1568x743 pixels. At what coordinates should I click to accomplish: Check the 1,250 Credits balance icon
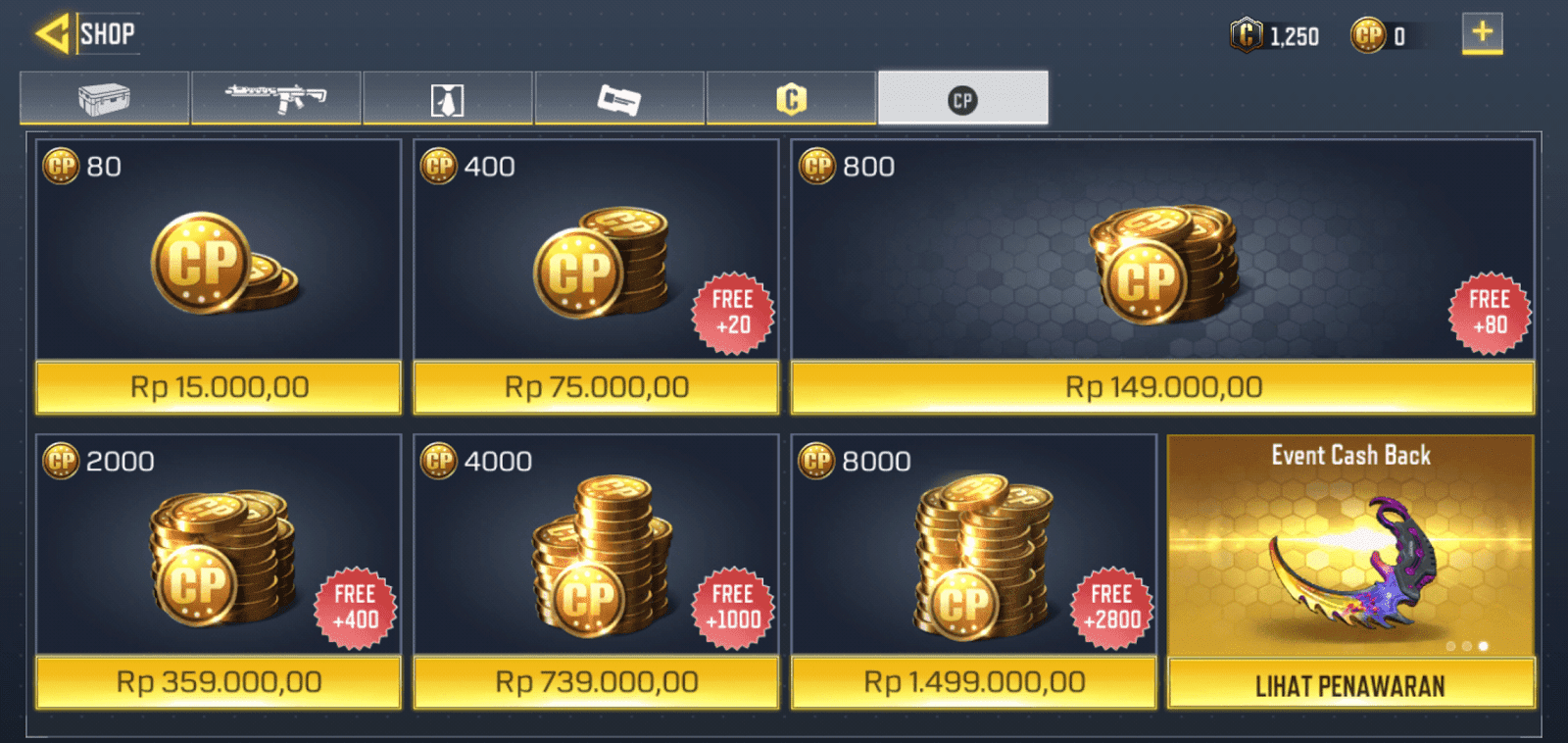pyautogui.click(x=1247, y=35)
